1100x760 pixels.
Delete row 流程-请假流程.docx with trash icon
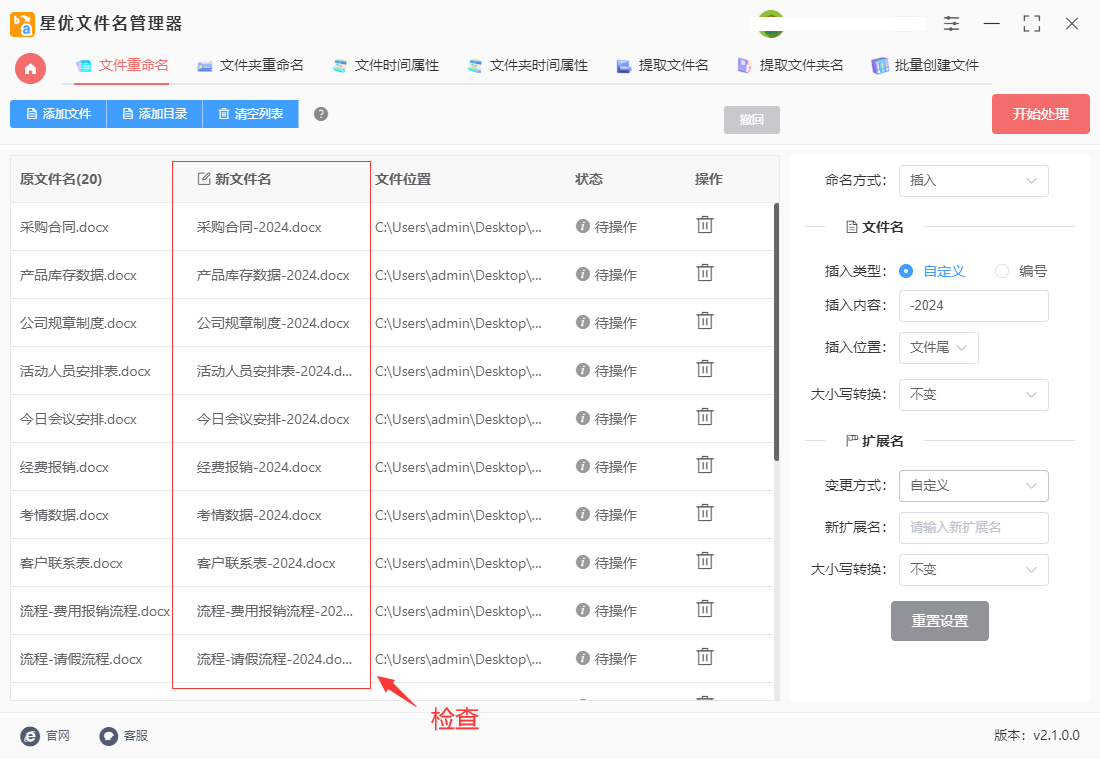704,658
